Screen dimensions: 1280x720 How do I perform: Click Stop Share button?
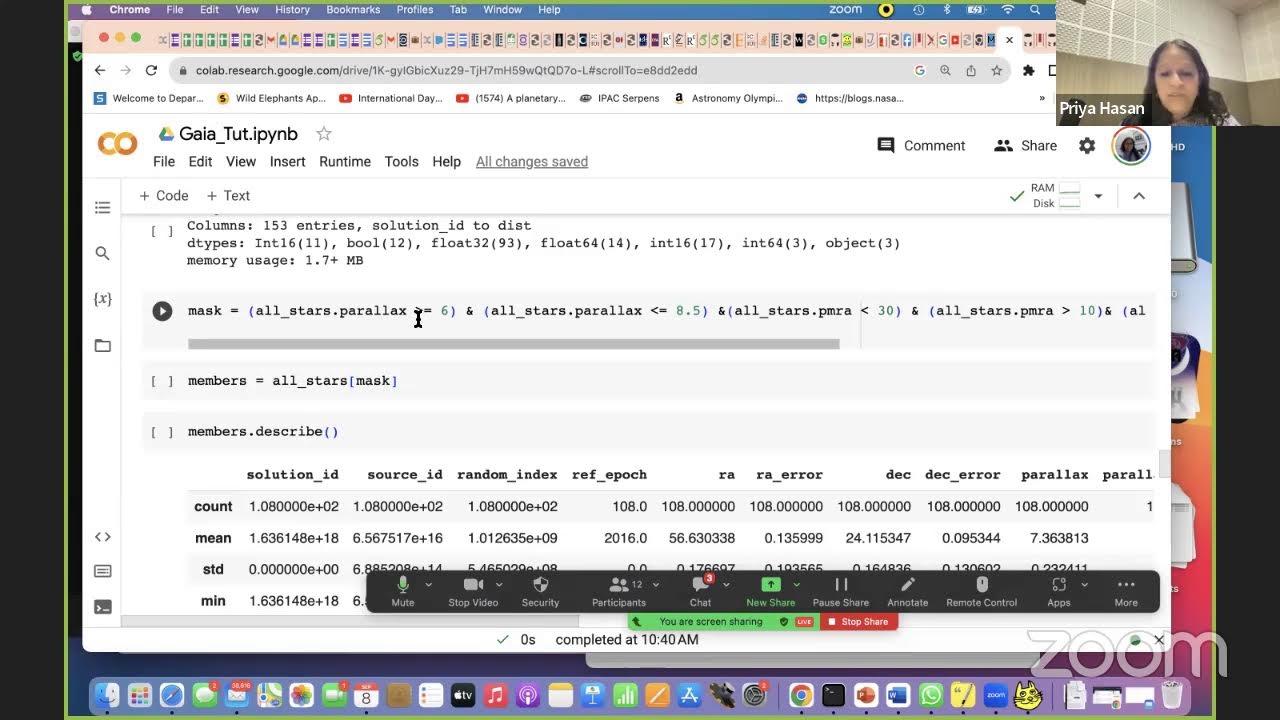858,622
